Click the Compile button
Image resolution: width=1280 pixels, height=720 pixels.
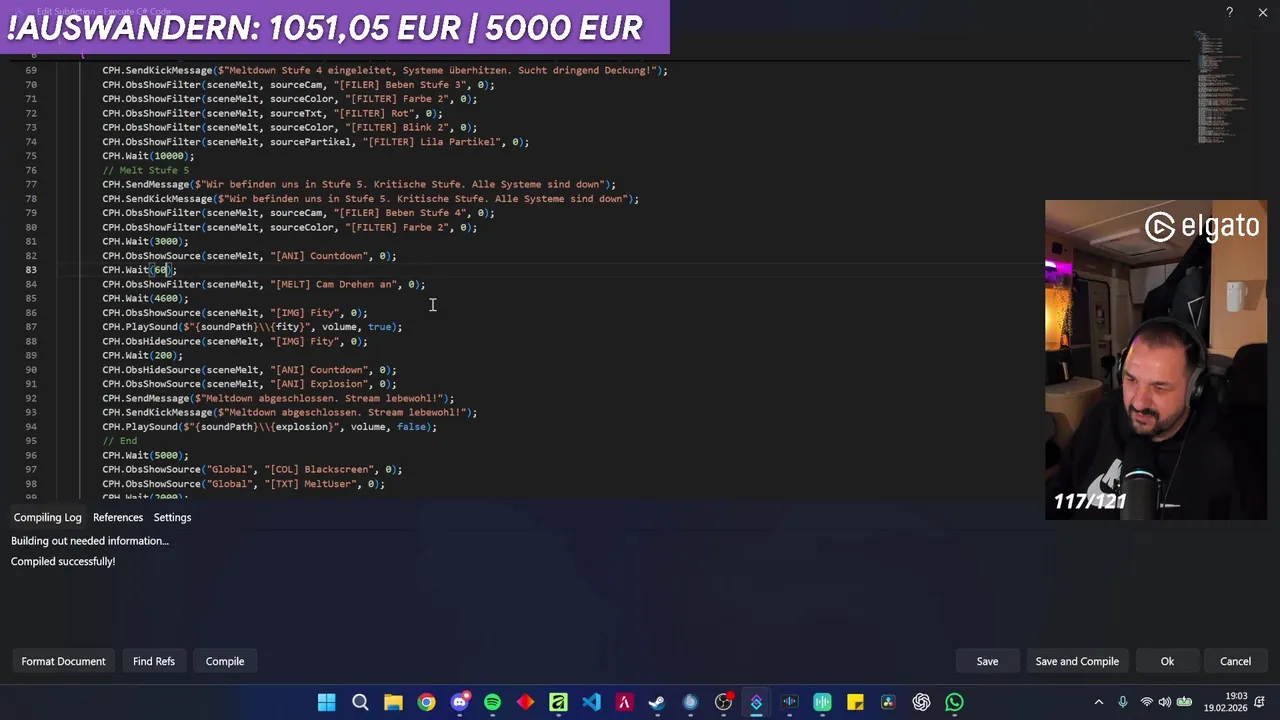(225, 661)
